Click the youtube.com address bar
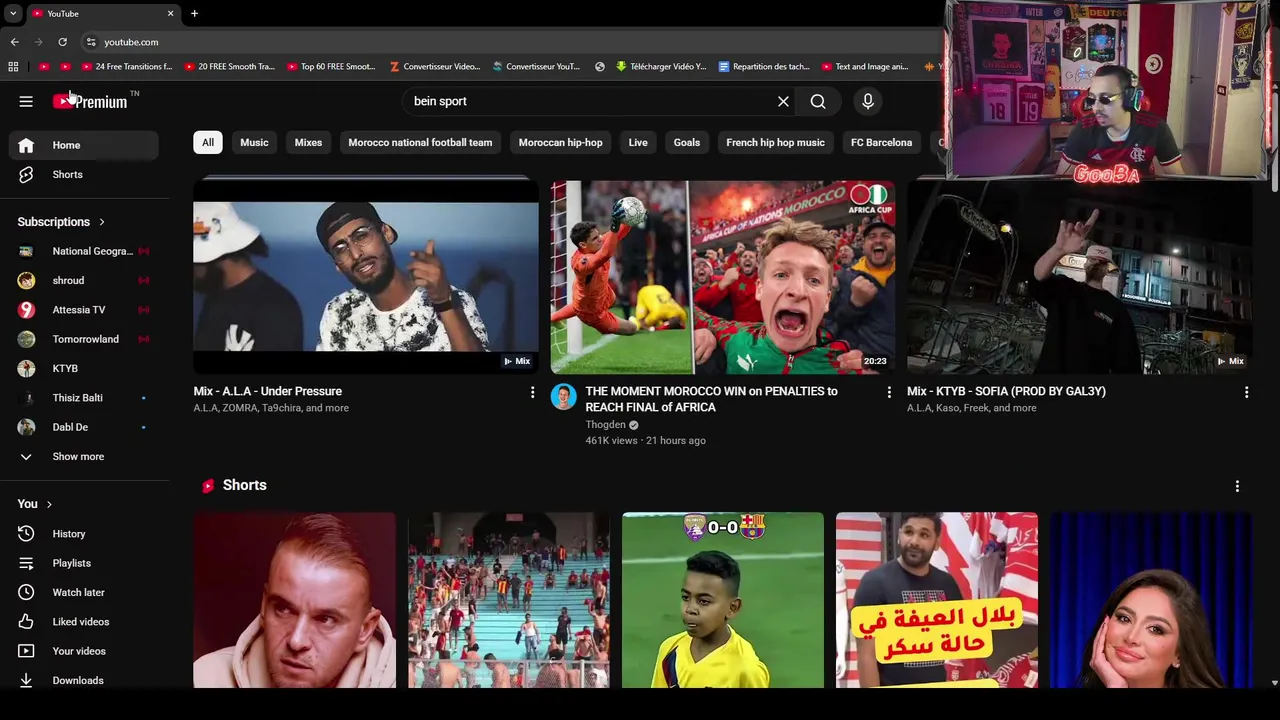1280x720 pixels. [x=510, y=42]
